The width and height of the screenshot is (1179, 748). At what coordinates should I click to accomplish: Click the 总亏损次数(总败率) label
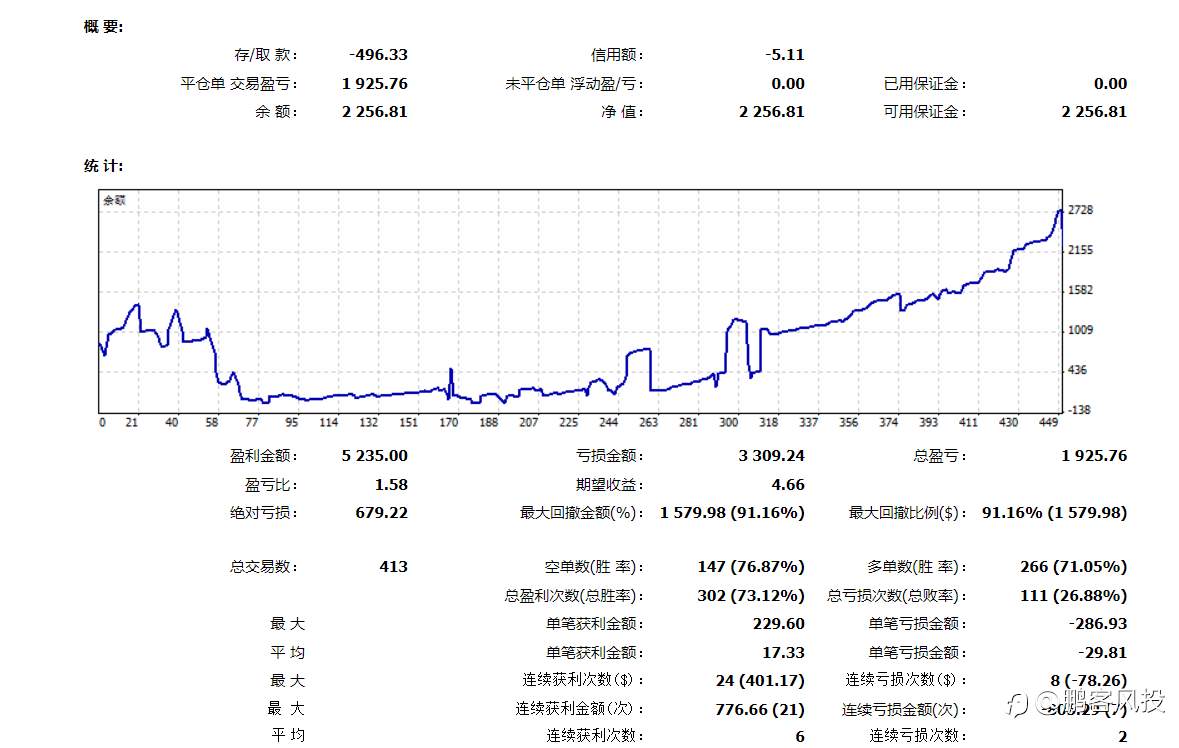pyautogui.click(x=897, y=596)
